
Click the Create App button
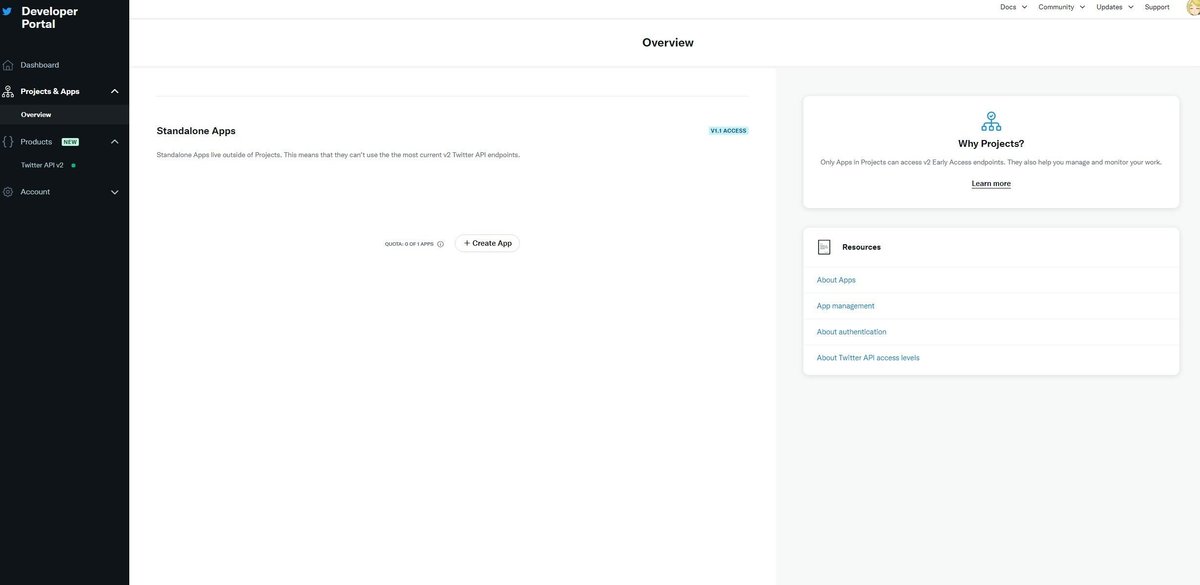[x=487, y=243]
